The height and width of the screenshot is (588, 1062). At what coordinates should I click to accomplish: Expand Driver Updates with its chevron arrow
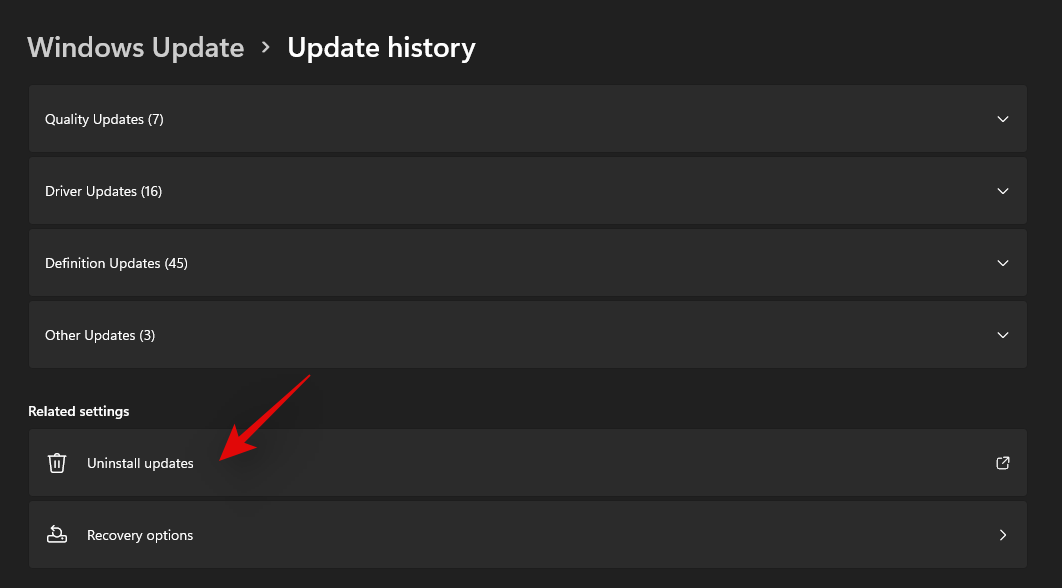pyautogui.click(x=1003, y=191)
